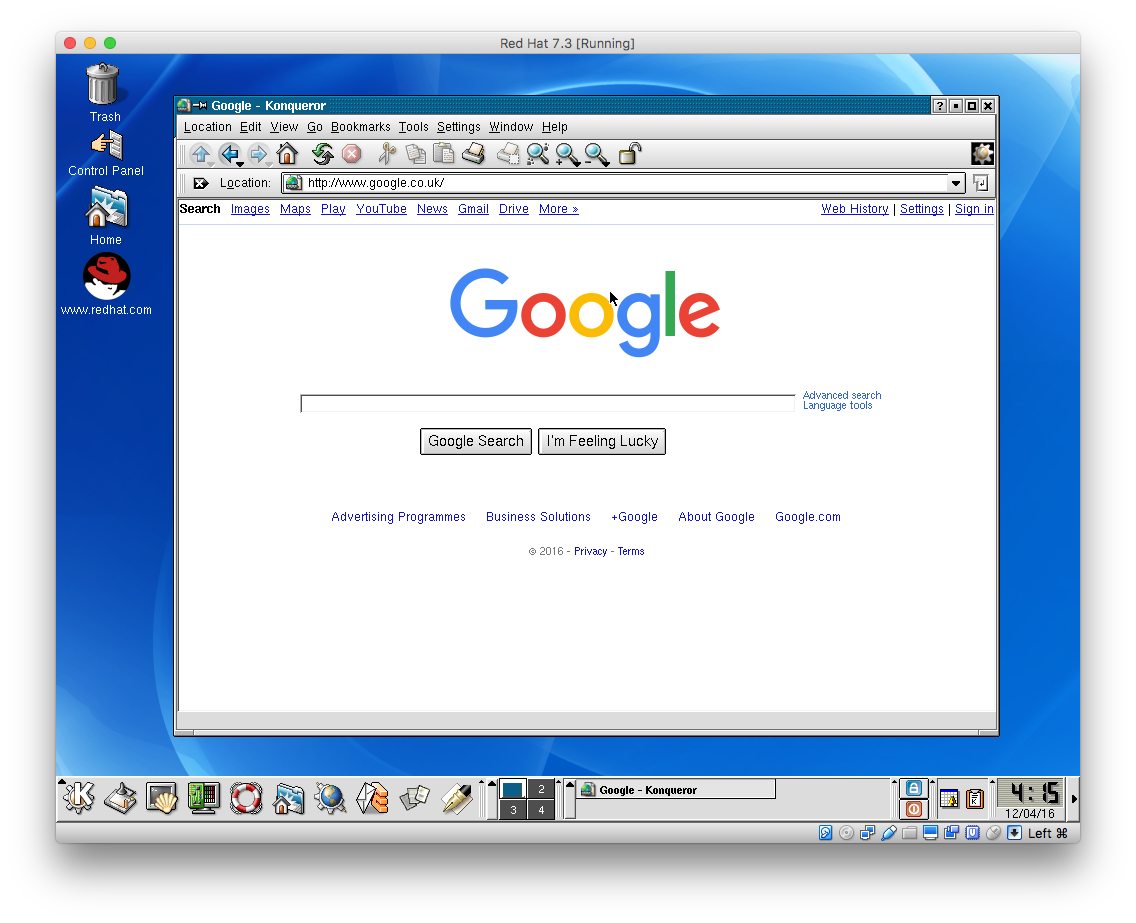Open the Control Panel desktop icon
1136x923 pixels.
pos(106,154)
